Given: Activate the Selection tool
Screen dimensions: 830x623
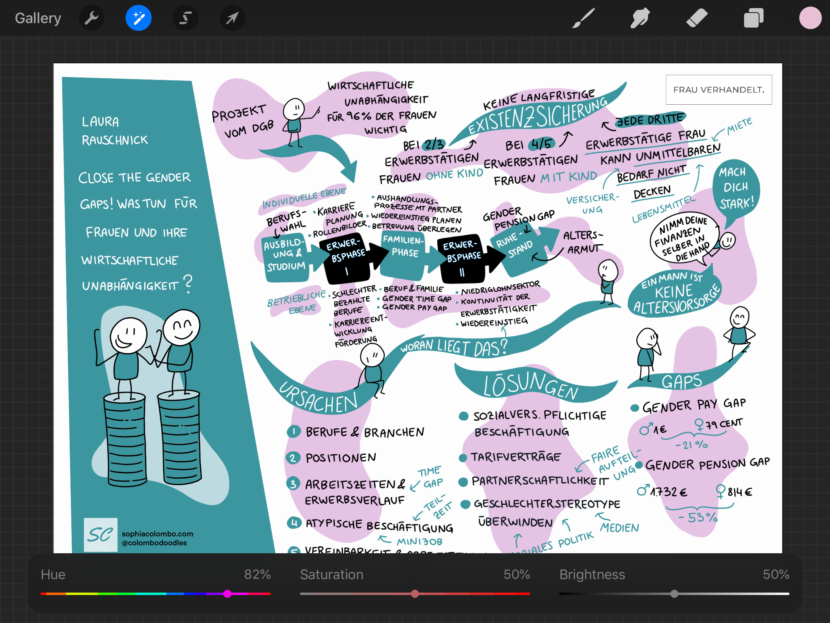Looking at the screenshot, I should tap(185, 18).
